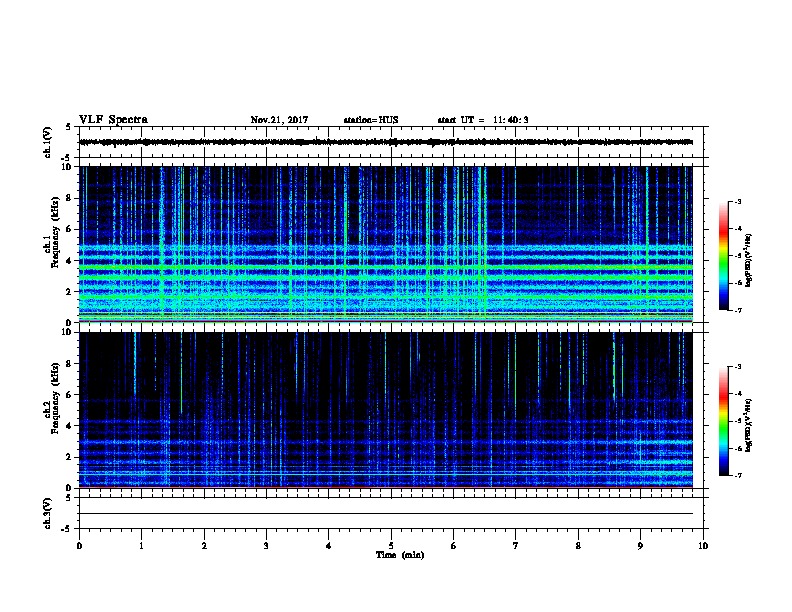Click the "-3" label on ch.1 colorbar

pos(738,202)
